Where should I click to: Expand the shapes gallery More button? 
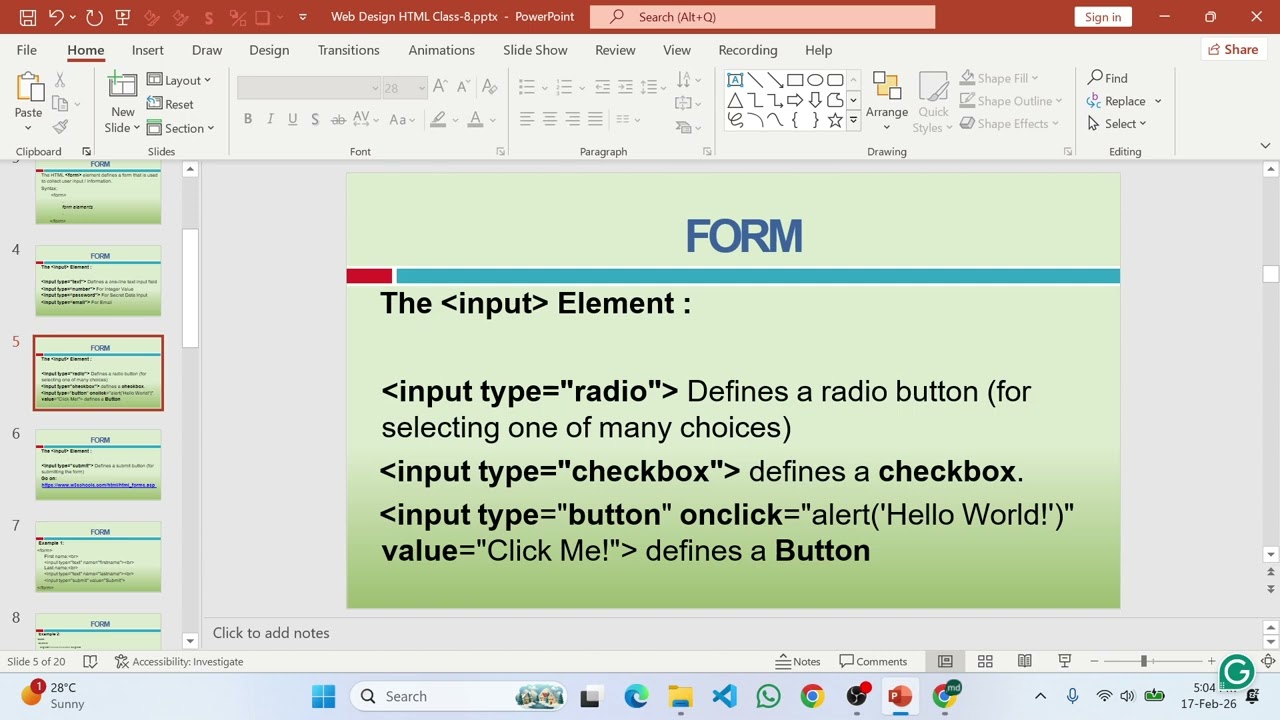pos(853,121)
